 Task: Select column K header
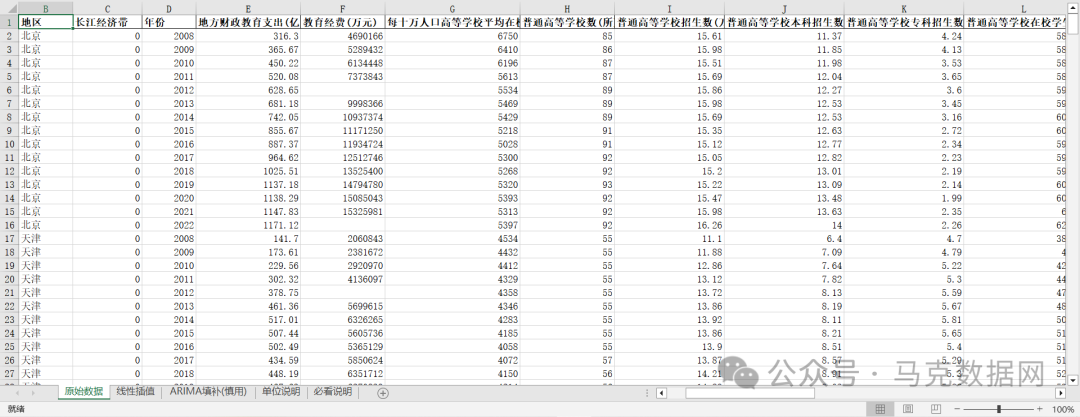tap(904, 8)
